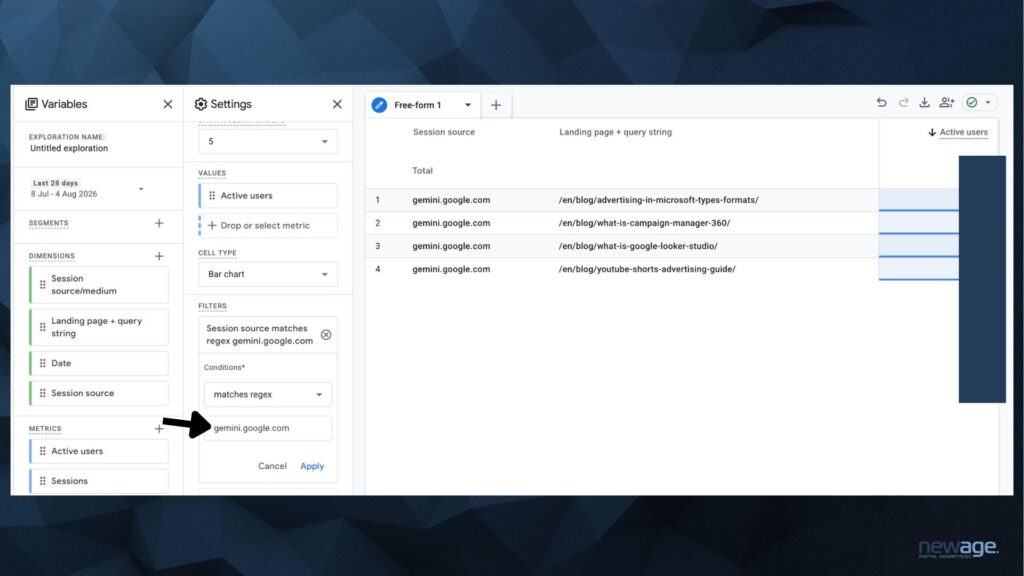Click the advertising-in-microsoft-types-formats landing page

pyautogui.click(x=658, y=200)
